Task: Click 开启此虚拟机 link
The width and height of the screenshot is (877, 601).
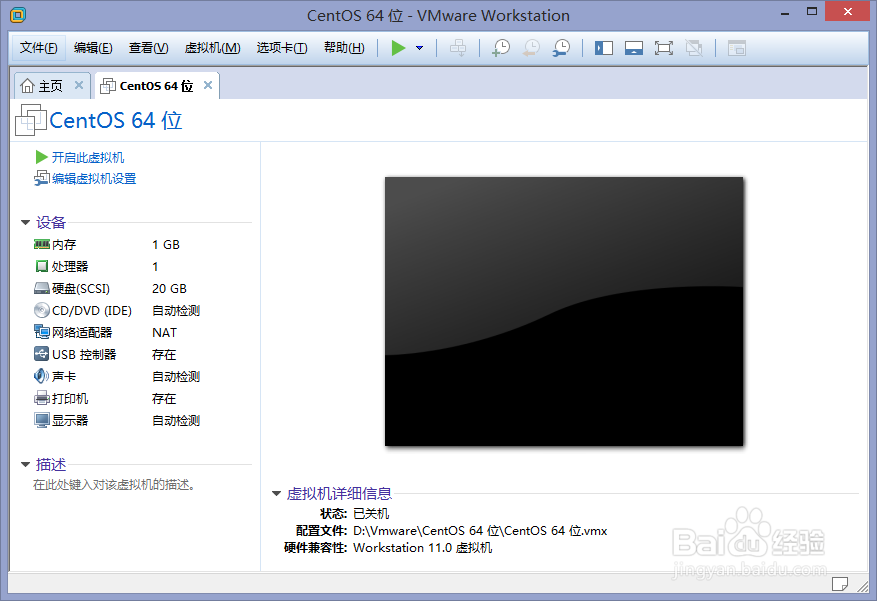Action: coord(88,158)
